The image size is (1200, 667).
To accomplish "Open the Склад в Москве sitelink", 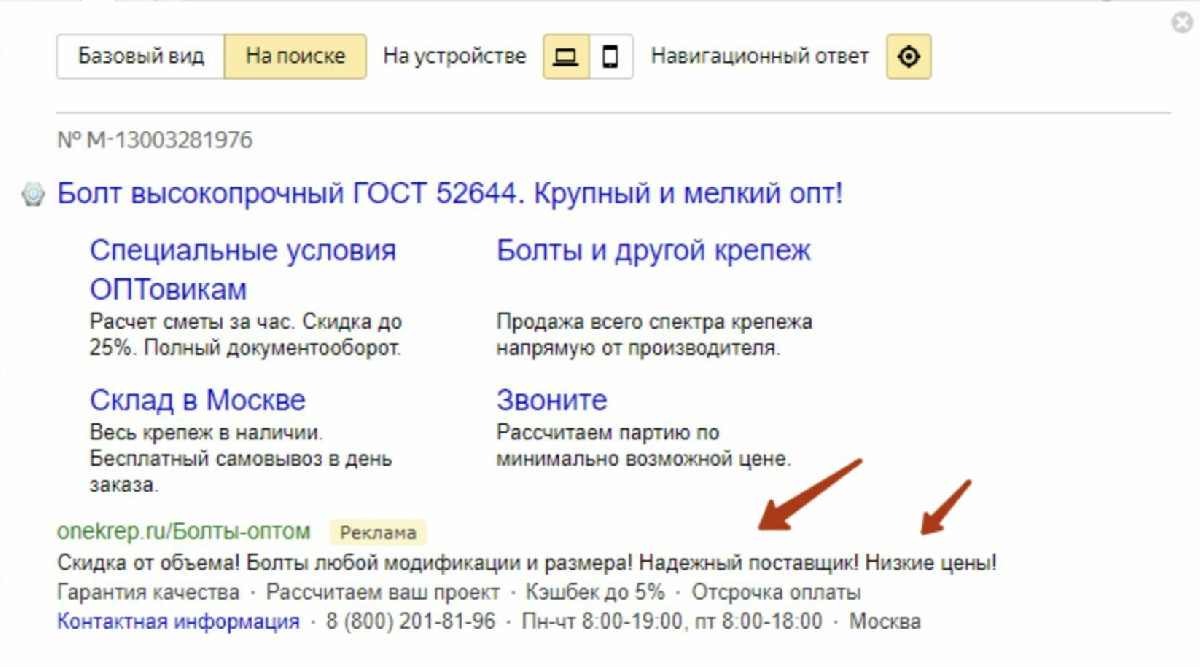I will pos(197,400).
